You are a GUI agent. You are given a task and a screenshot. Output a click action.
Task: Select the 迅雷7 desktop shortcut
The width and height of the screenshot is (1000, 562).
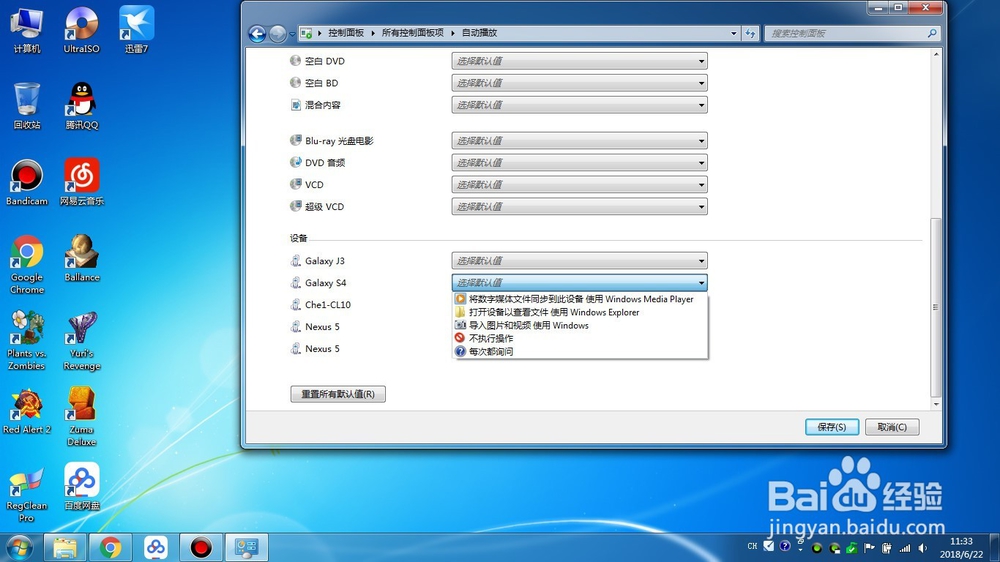[x=136, y=30]
